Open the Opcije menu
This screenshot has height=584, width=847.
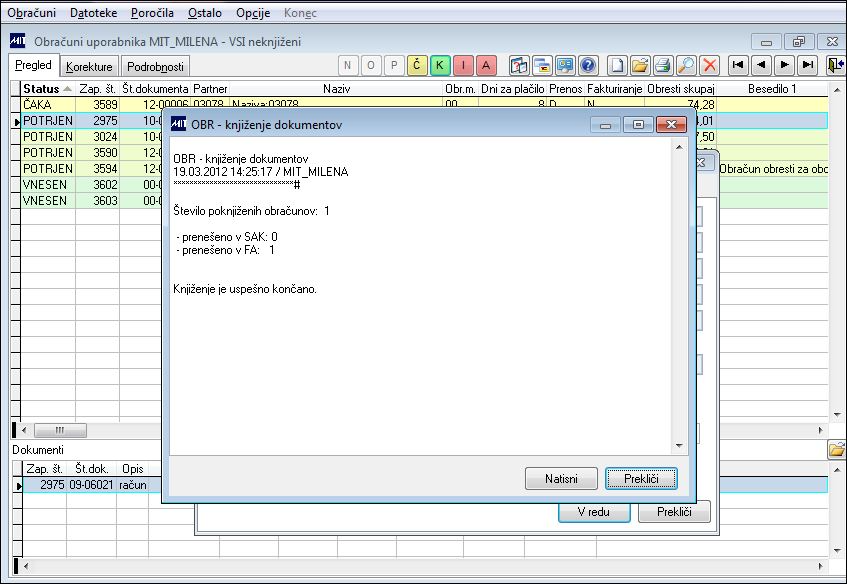coord(253,13)
